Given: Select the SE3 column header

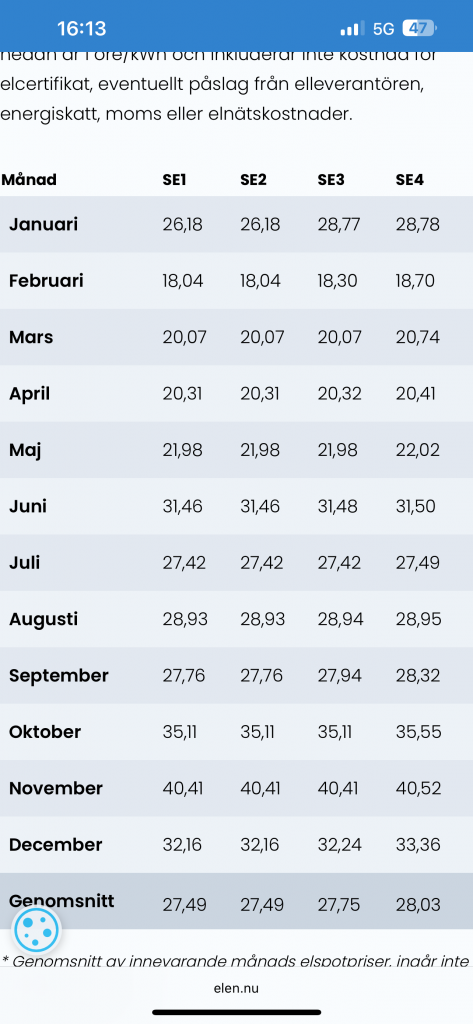Looking at the screenshot, I should coord(331,180).
